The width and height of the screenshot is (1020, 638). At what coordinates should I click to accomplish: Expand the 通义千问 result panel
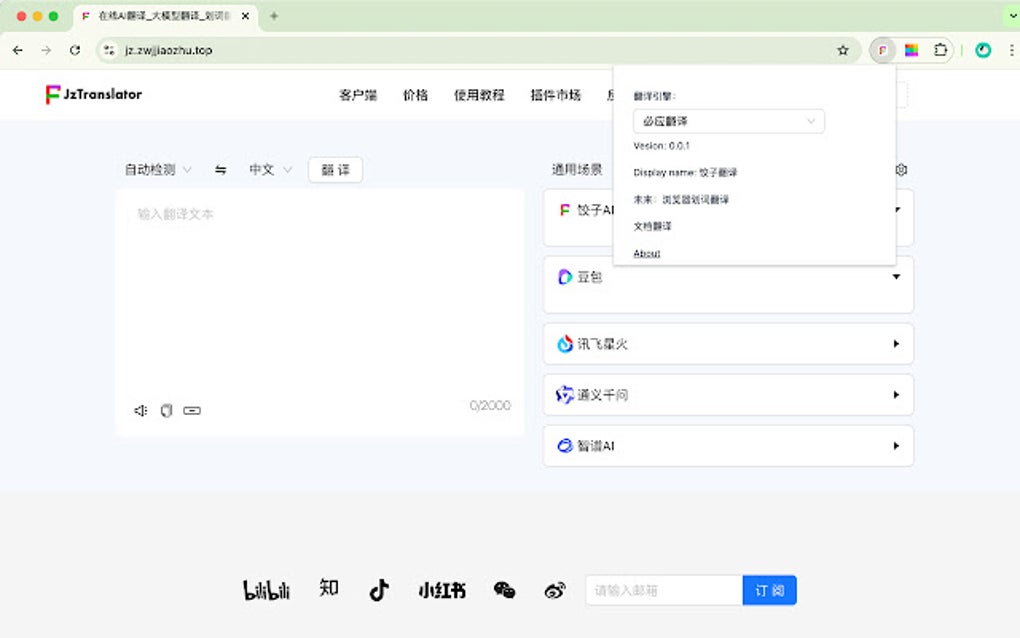point(896,395)
